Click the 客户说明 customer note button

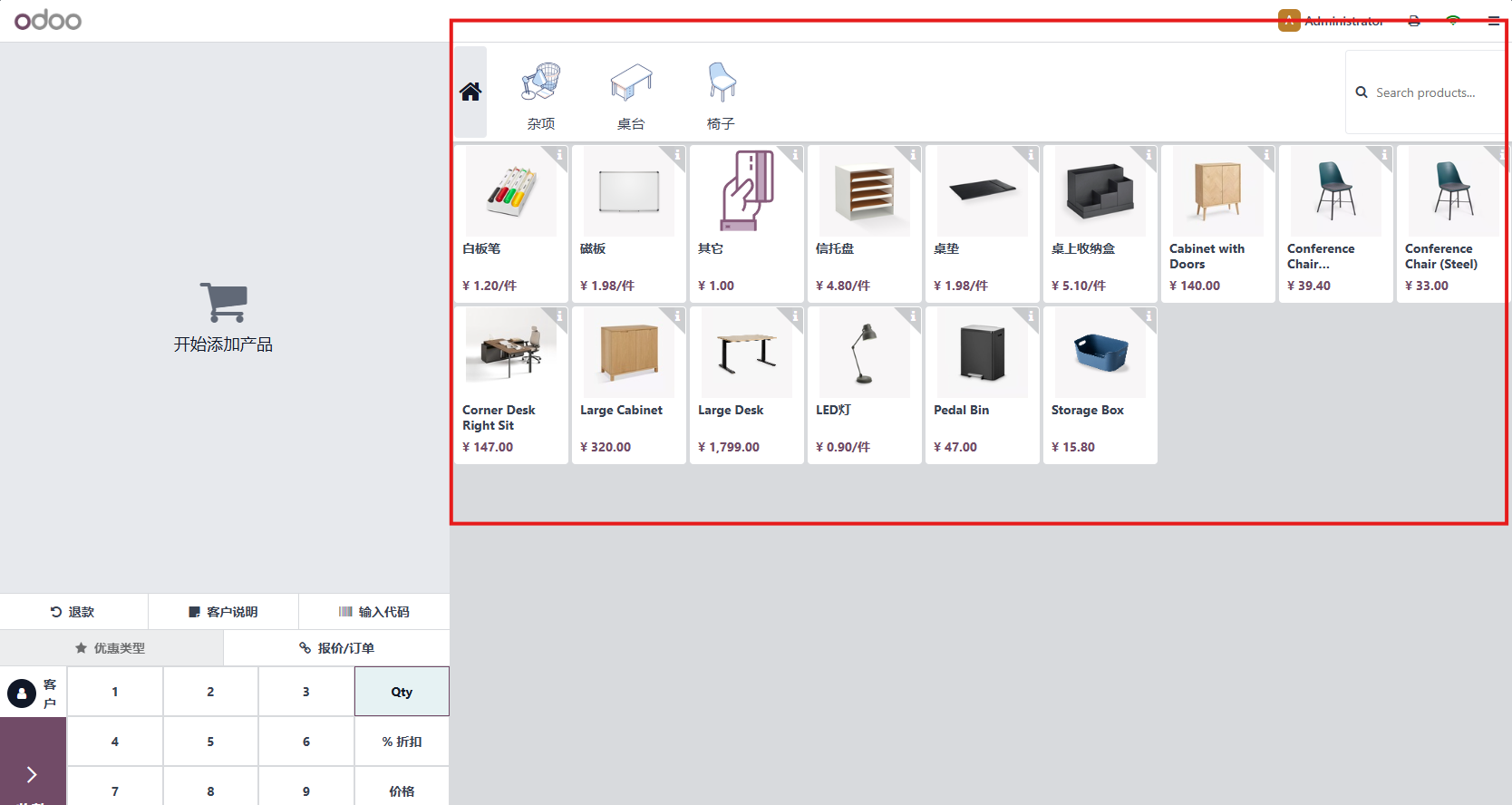pyautogui.click(x=223, y=612)
